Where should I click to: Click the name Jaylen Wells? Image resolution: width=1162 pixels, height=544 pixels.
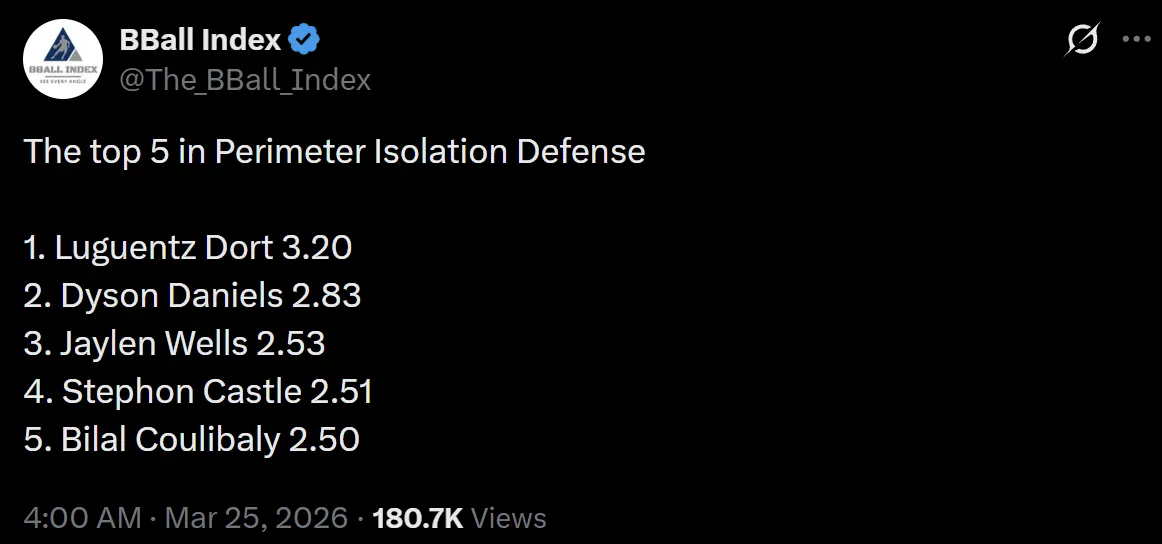[x=153, y=343]
